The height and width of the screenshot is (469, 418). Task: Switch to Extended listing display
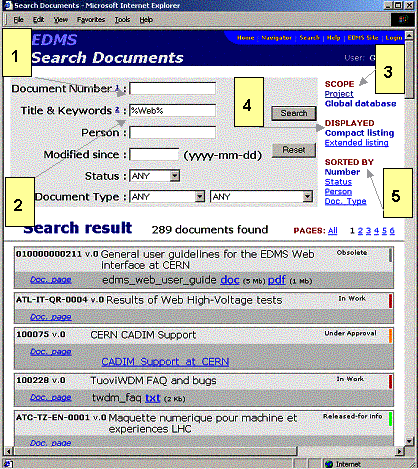[356, 143]
